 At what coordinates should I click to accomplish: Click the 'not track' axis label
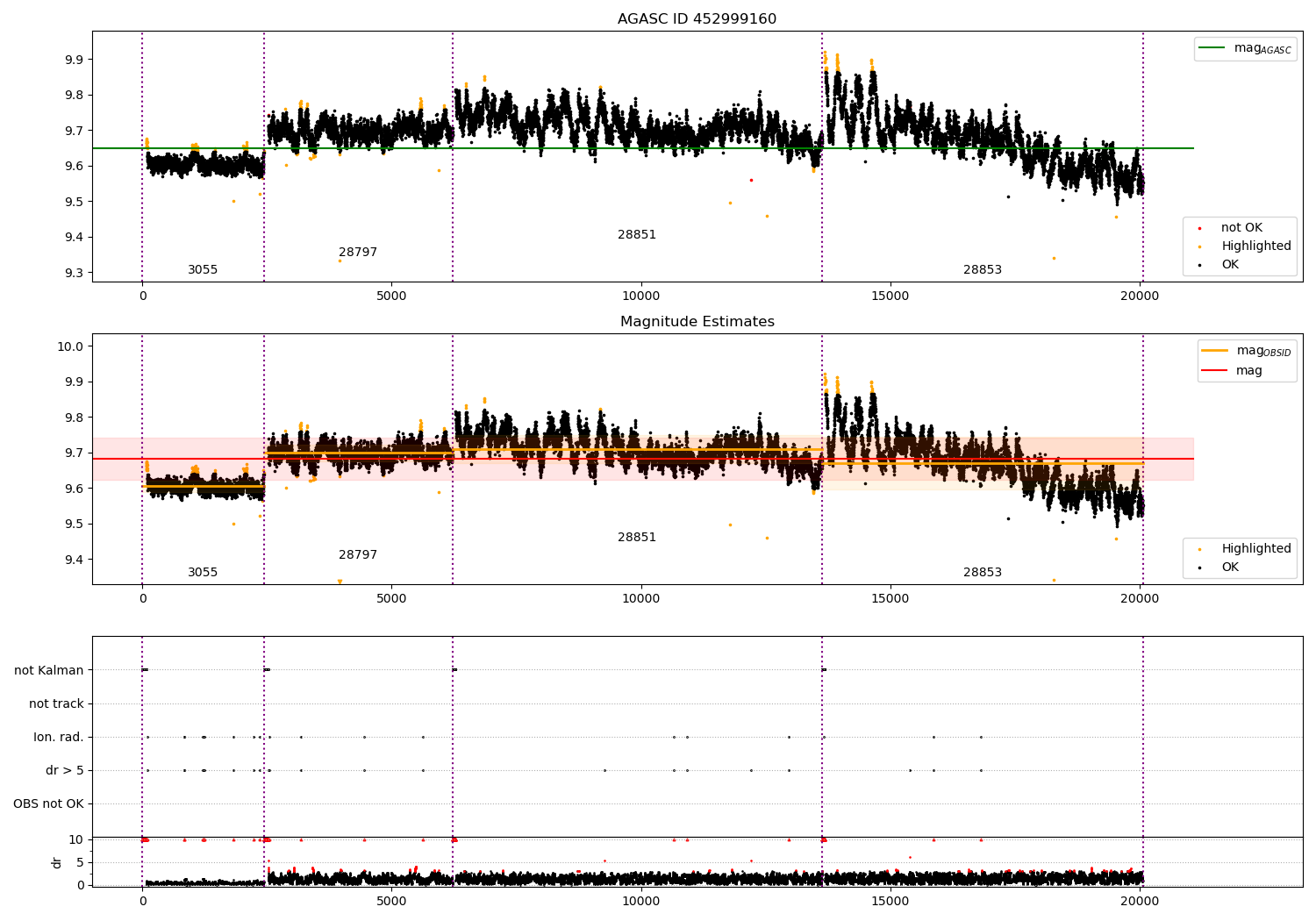pos(56,703)
